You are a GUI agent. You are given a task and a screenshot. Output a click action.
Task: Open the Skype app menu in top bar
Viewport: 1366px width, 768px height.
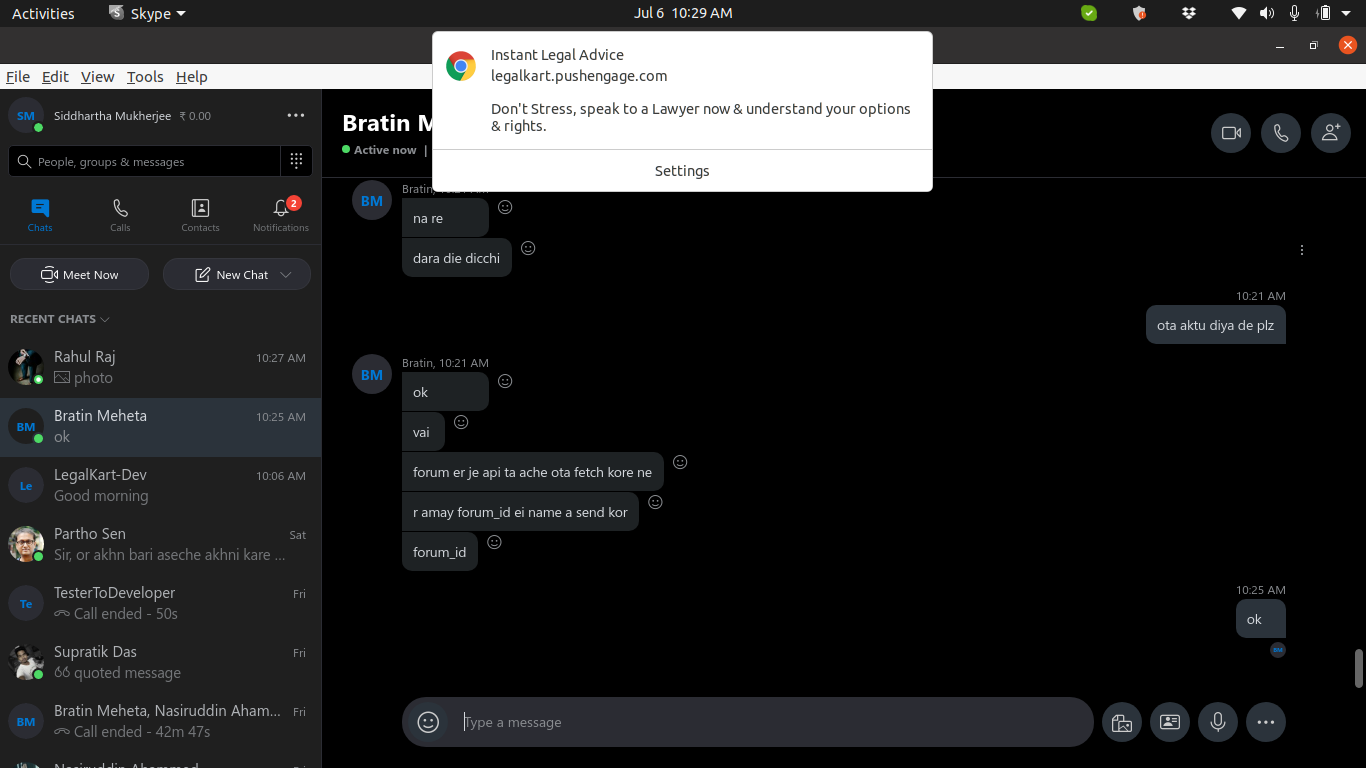pos(147,14)
